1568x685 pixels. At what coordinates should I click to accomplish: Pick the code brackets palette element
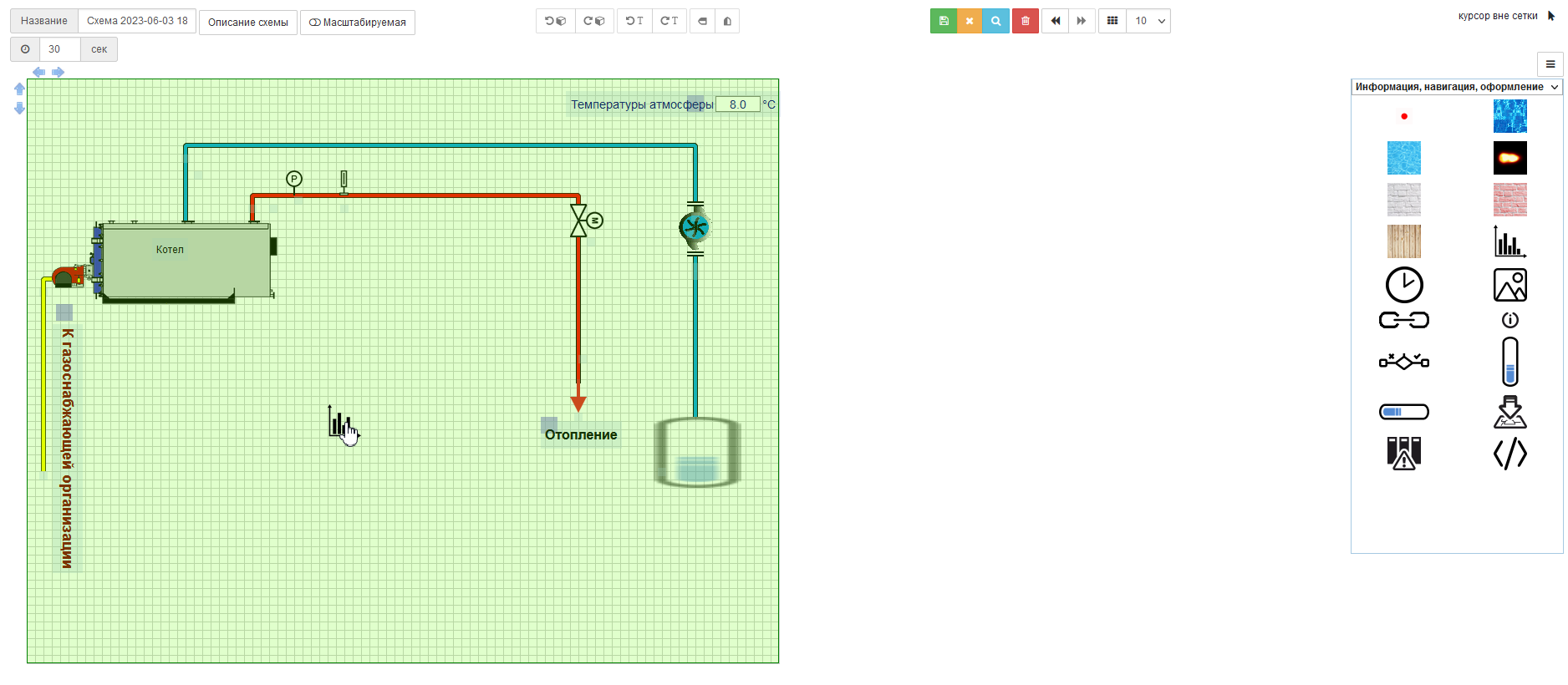(1509, 454)
